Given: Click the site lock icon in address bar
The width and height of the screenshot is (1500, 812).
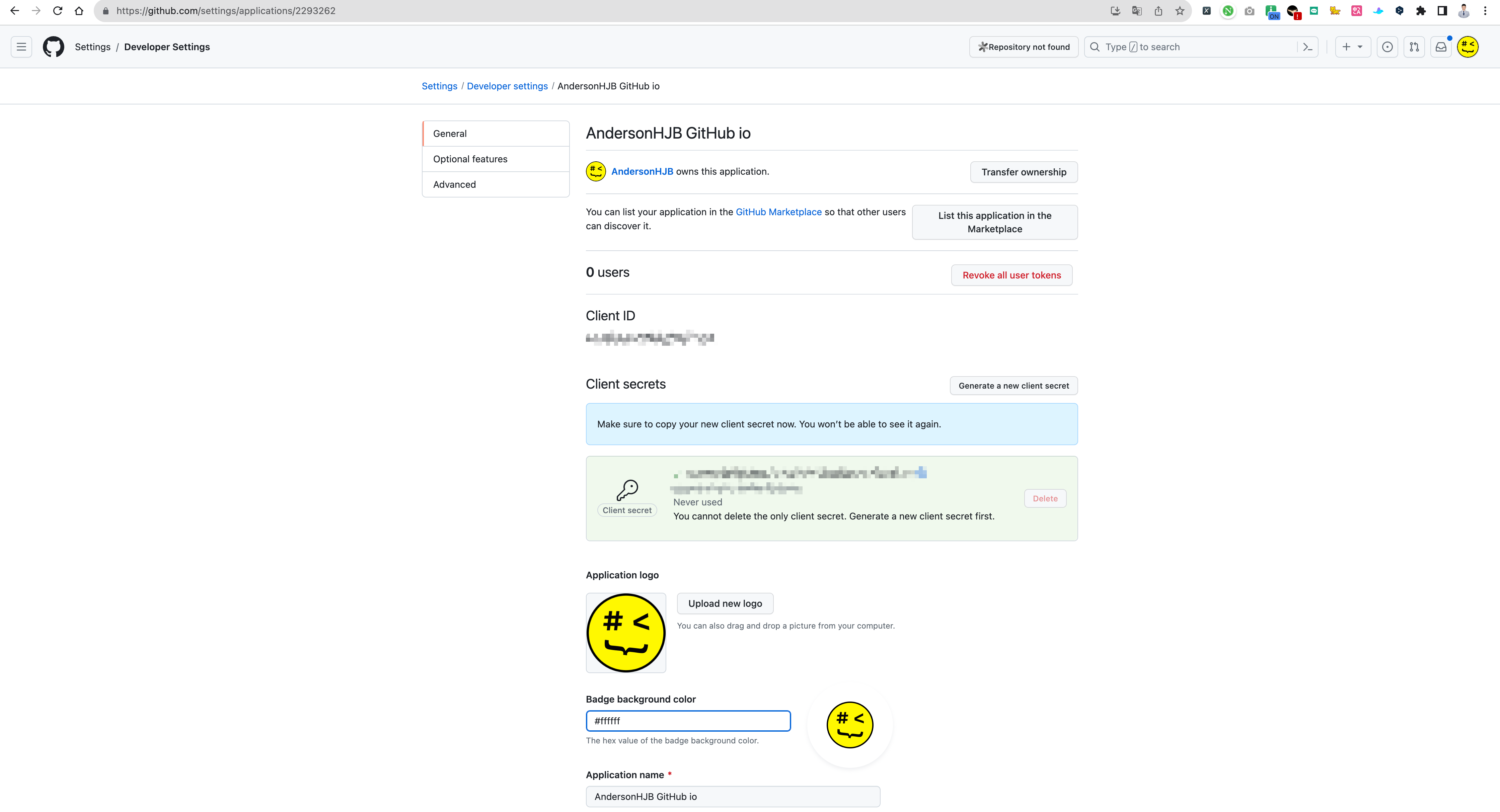Looking at the screenshot, I should 105,10.
